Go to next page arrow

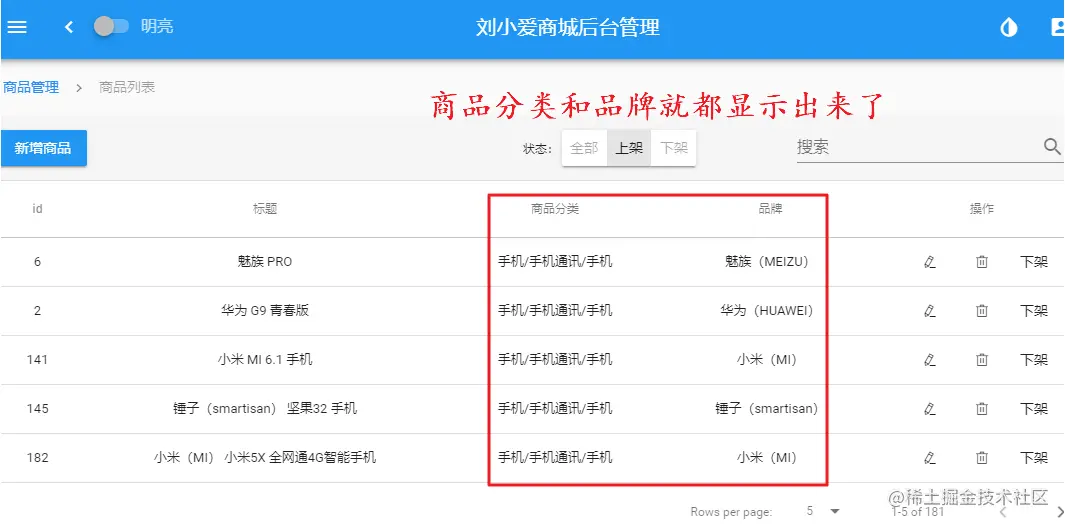(x=1060, y=511)
